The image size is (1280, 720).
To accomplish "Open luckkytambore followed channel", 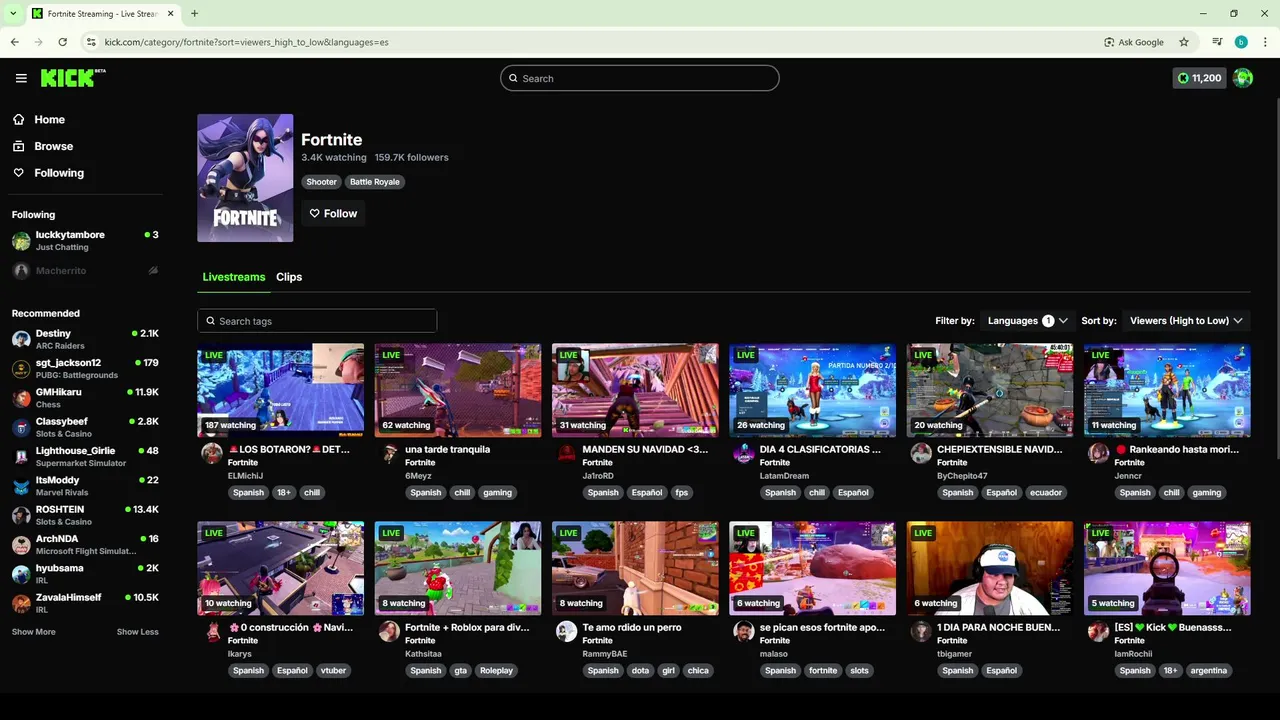I will coord(85,241).
